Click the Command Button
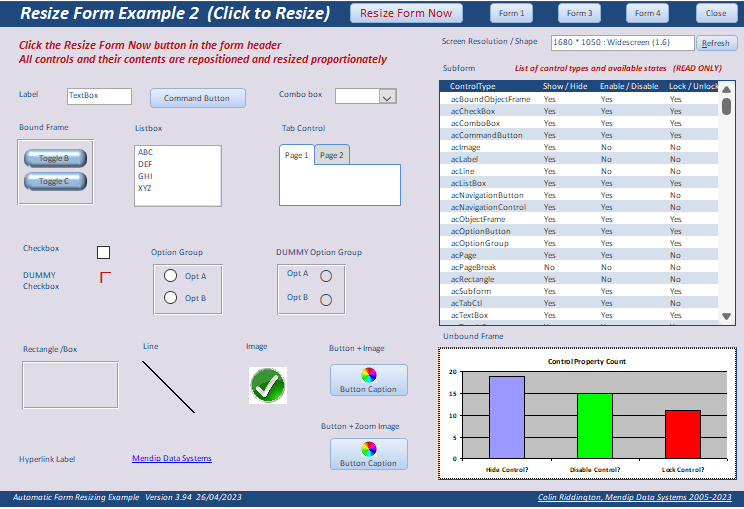744x509 pixels. (198, 98)
